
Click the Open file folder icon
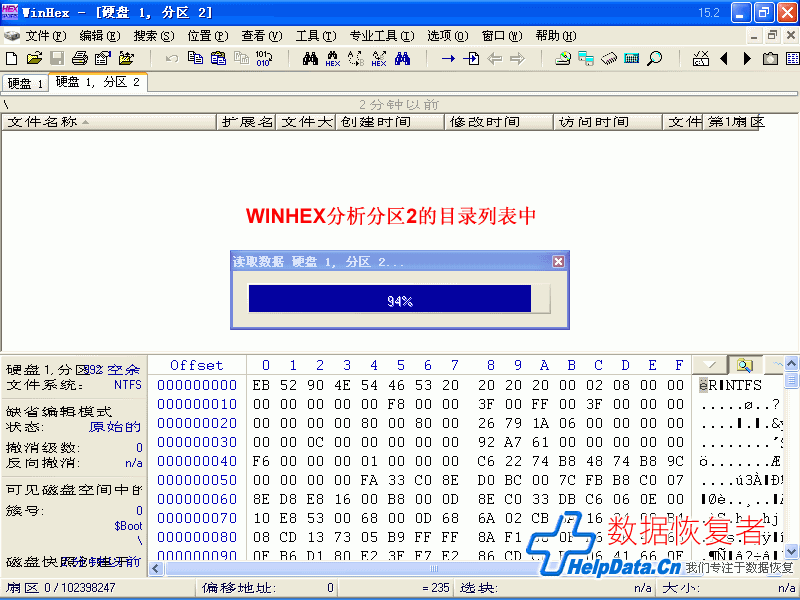click(x=34, y=58)
